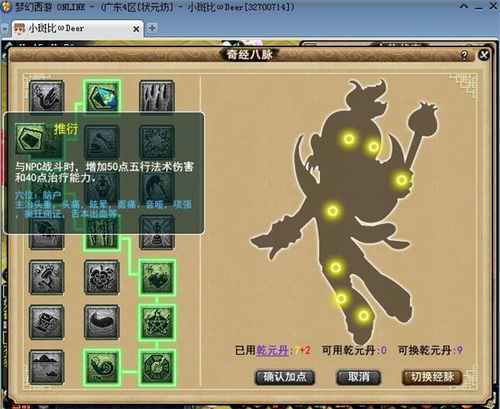
Task: Click the 奇经八脉 panel title
Action: tap(249, 55)
